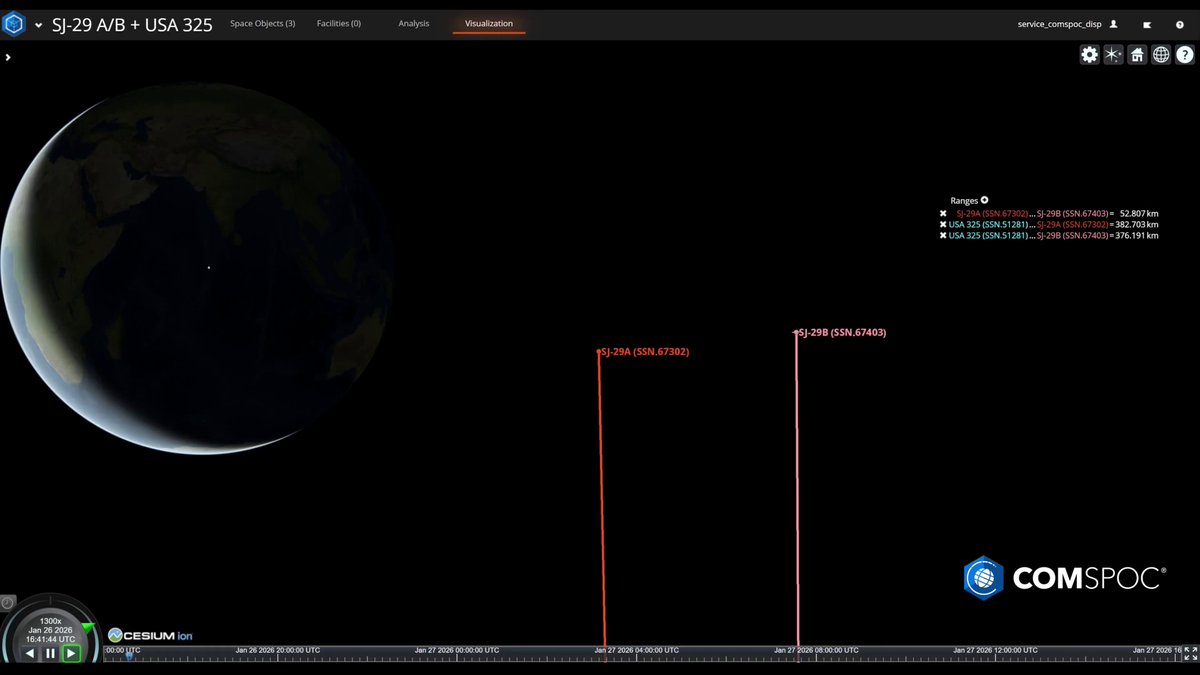The height and width of the screenshot is (675, 1200).
Task: Open the Cesium navigation help button
Action: click(1185, 55)
